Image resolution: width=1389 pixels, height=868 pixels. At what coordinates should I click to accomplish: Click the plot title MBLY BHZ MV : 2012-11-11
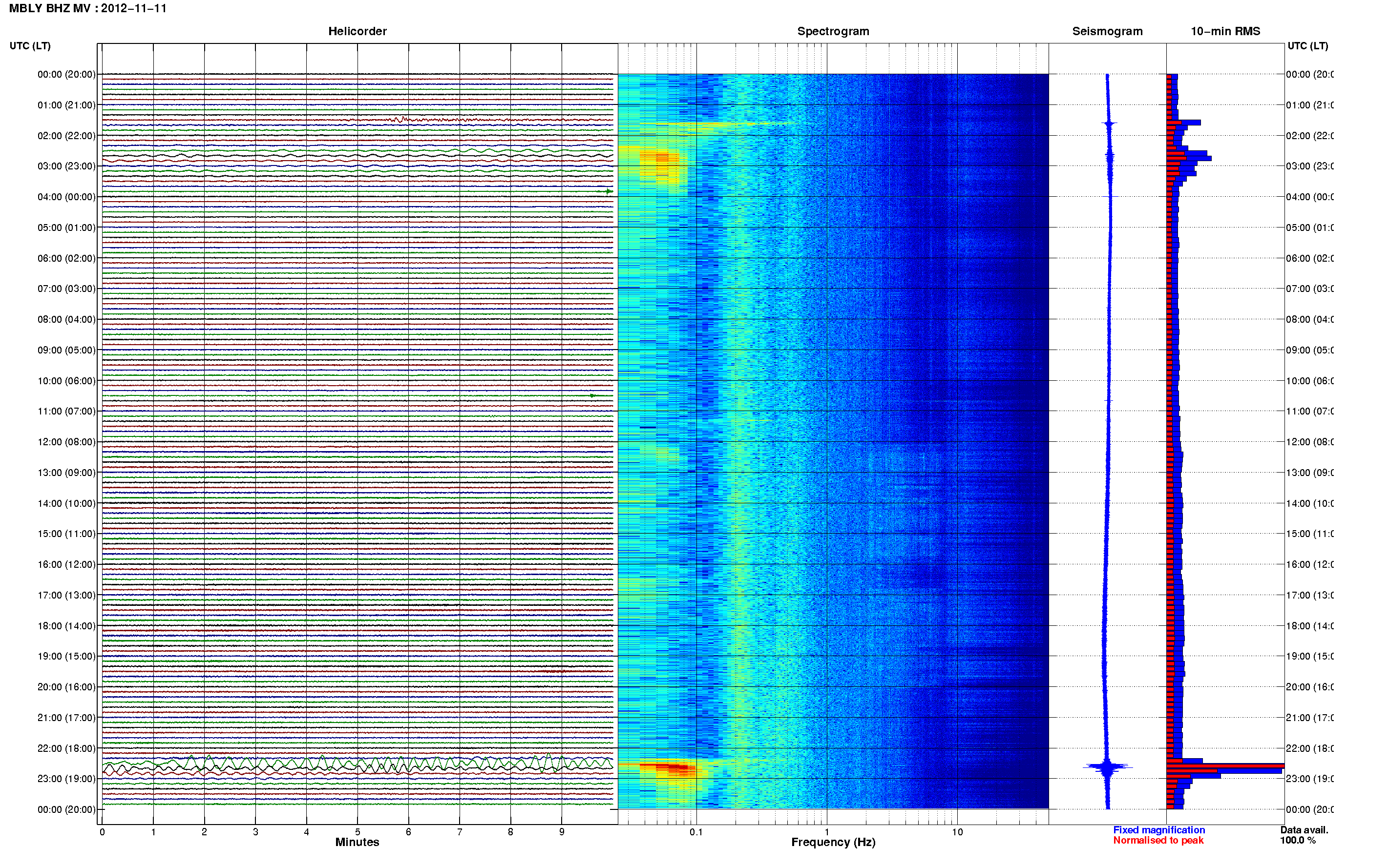point(88,9)
